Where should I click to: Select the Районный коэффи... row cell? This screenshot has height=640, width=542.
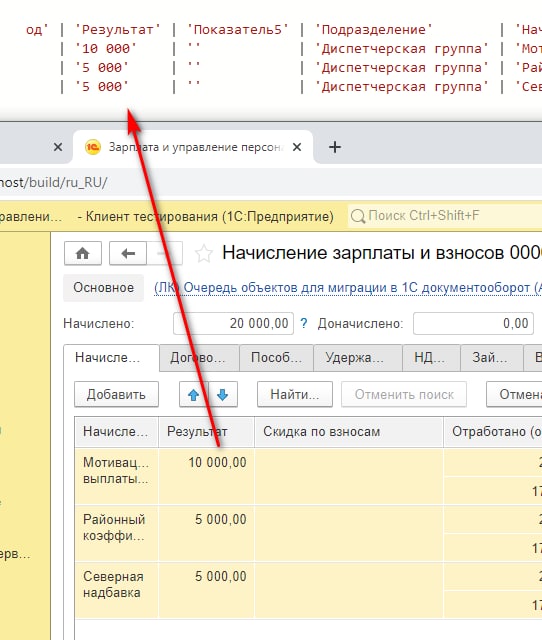(x=116, y=533)
